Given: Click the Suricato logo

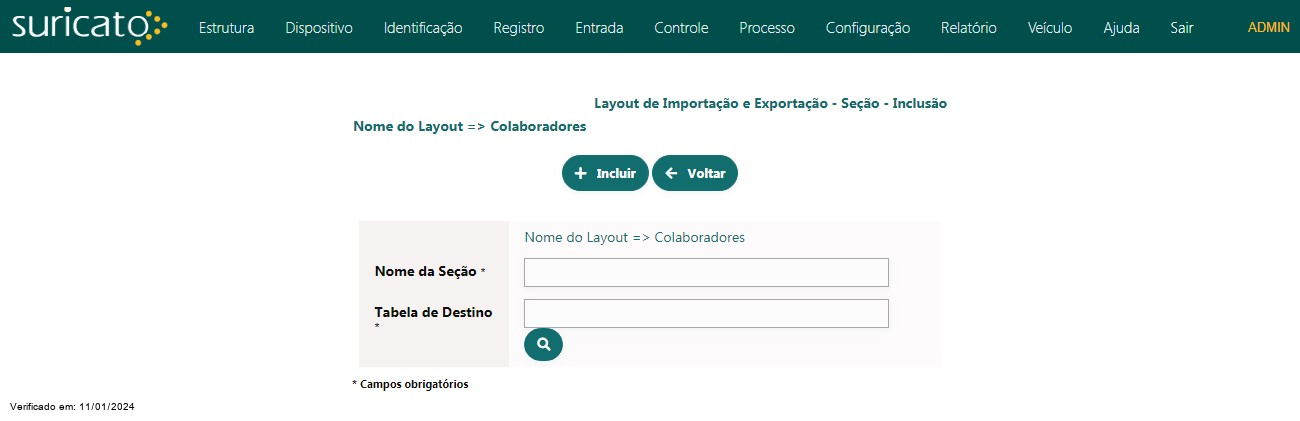Looking at the screenshot, I should pyautogui.click(x=89, y=27).
